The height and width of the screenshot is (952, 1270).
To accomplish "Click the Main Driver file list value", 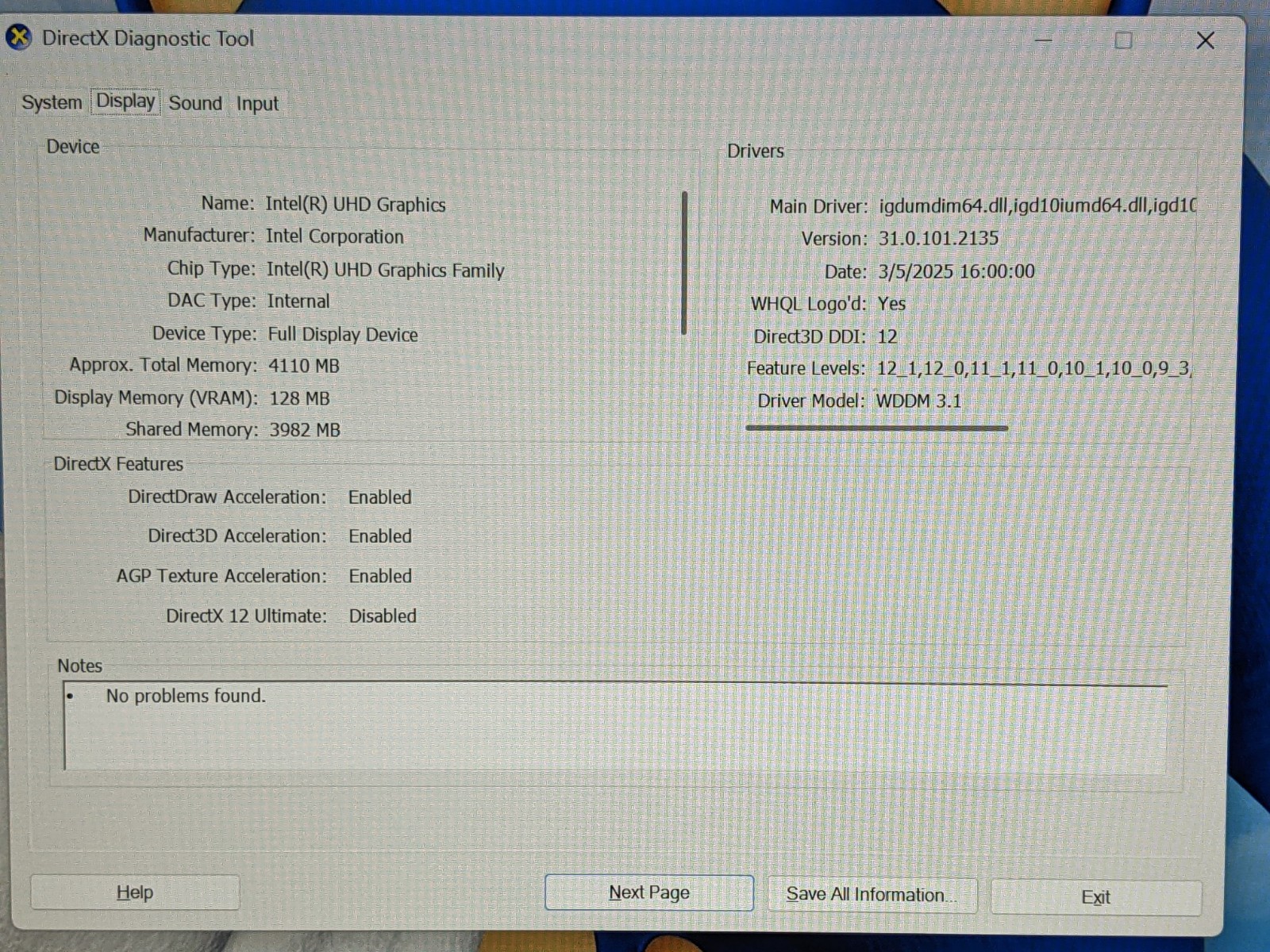I will 1037,205.
